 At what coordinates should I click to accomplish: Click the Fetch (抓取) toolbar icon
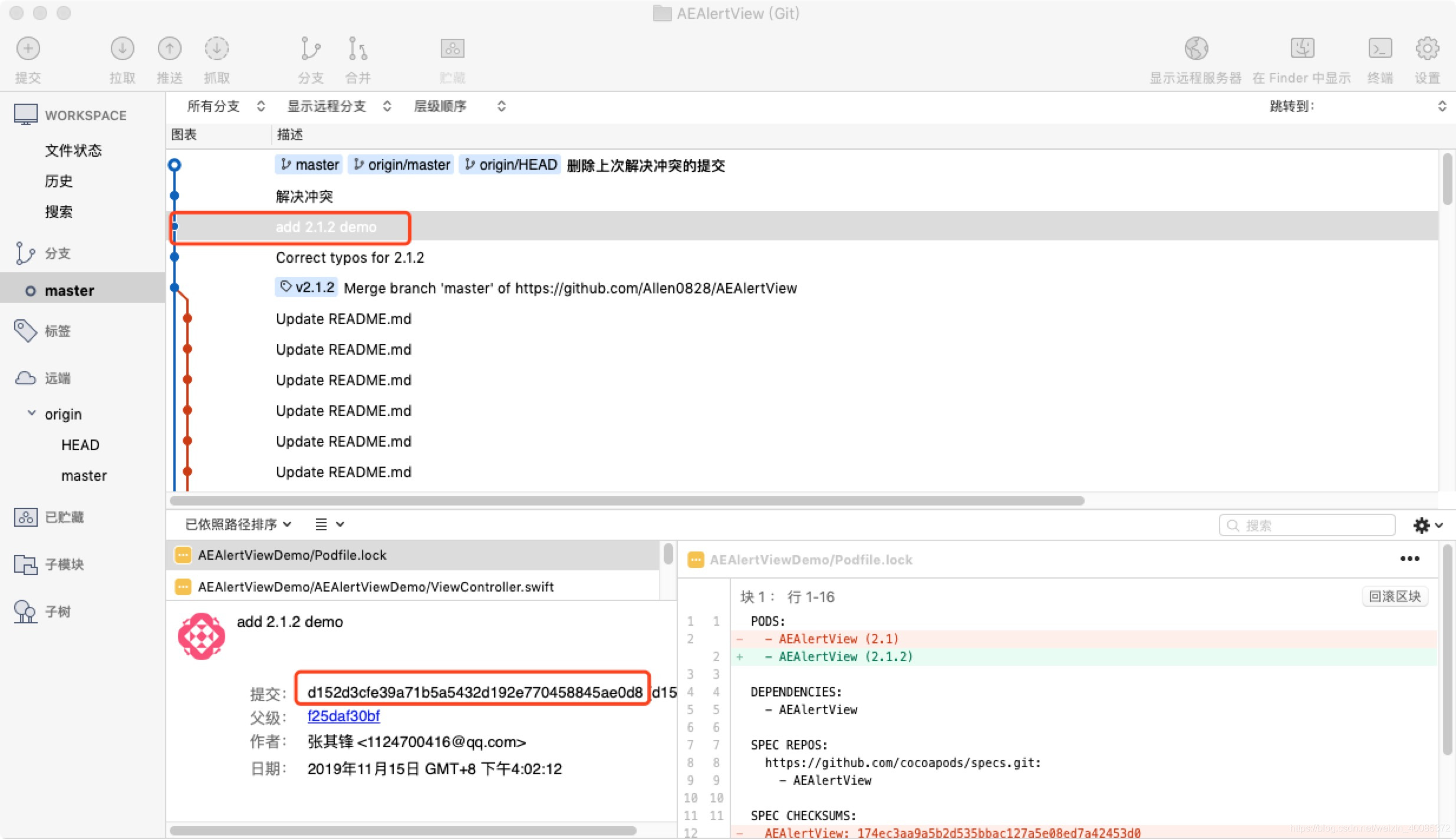pyautogui.click(x=216, y=49)
